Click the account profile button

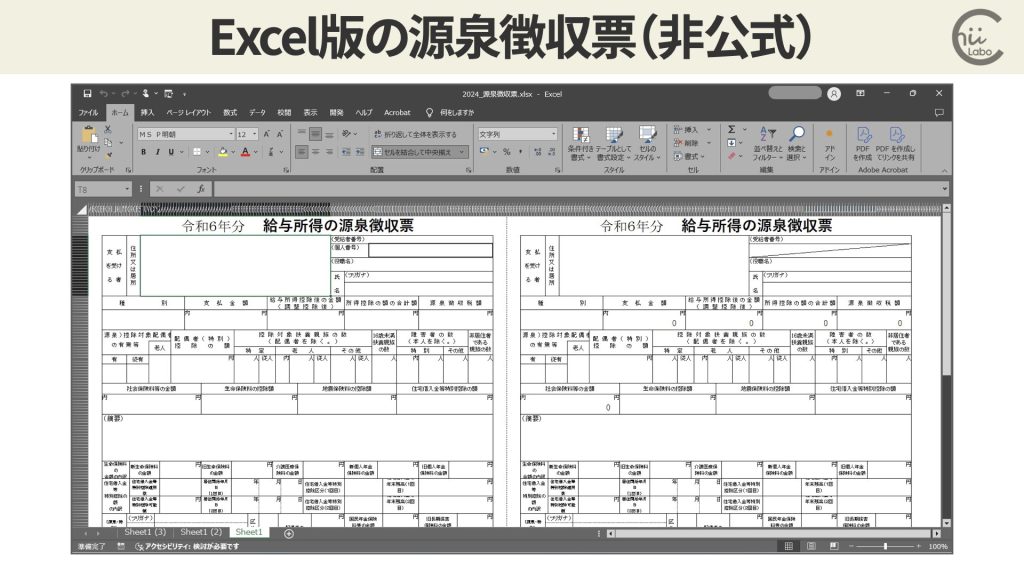[834, 94]
